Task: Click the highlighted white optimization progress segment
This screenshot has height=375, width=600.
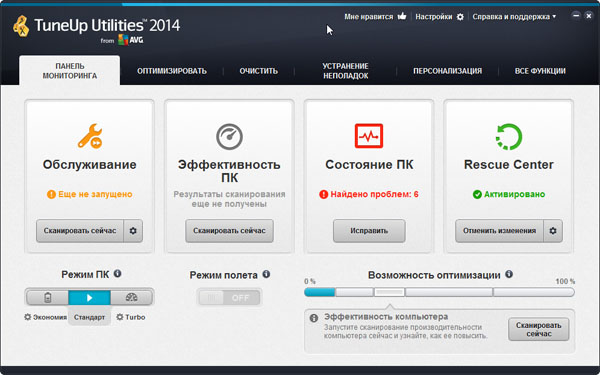Action: point(389,292)
